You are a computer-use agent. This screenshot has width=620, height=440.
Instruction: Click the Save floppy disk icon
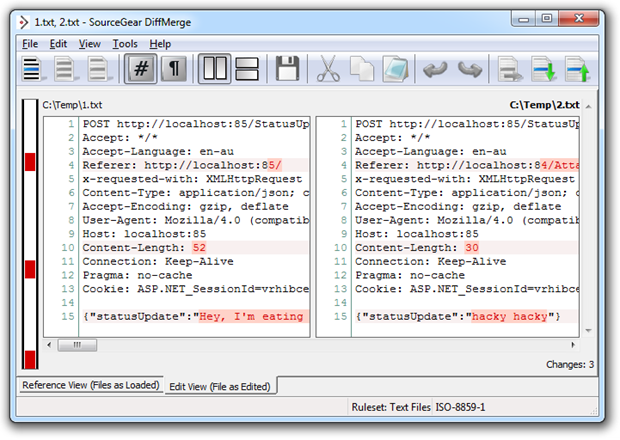pyautogui.click(x=287, y=69)
